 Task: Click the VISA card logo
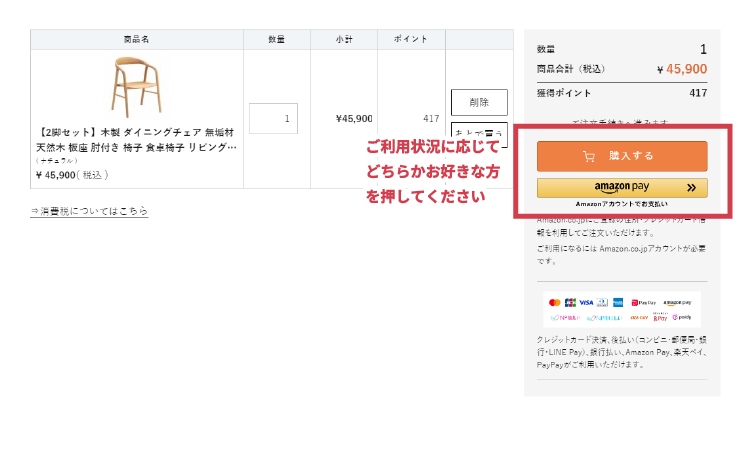(586, 303)
